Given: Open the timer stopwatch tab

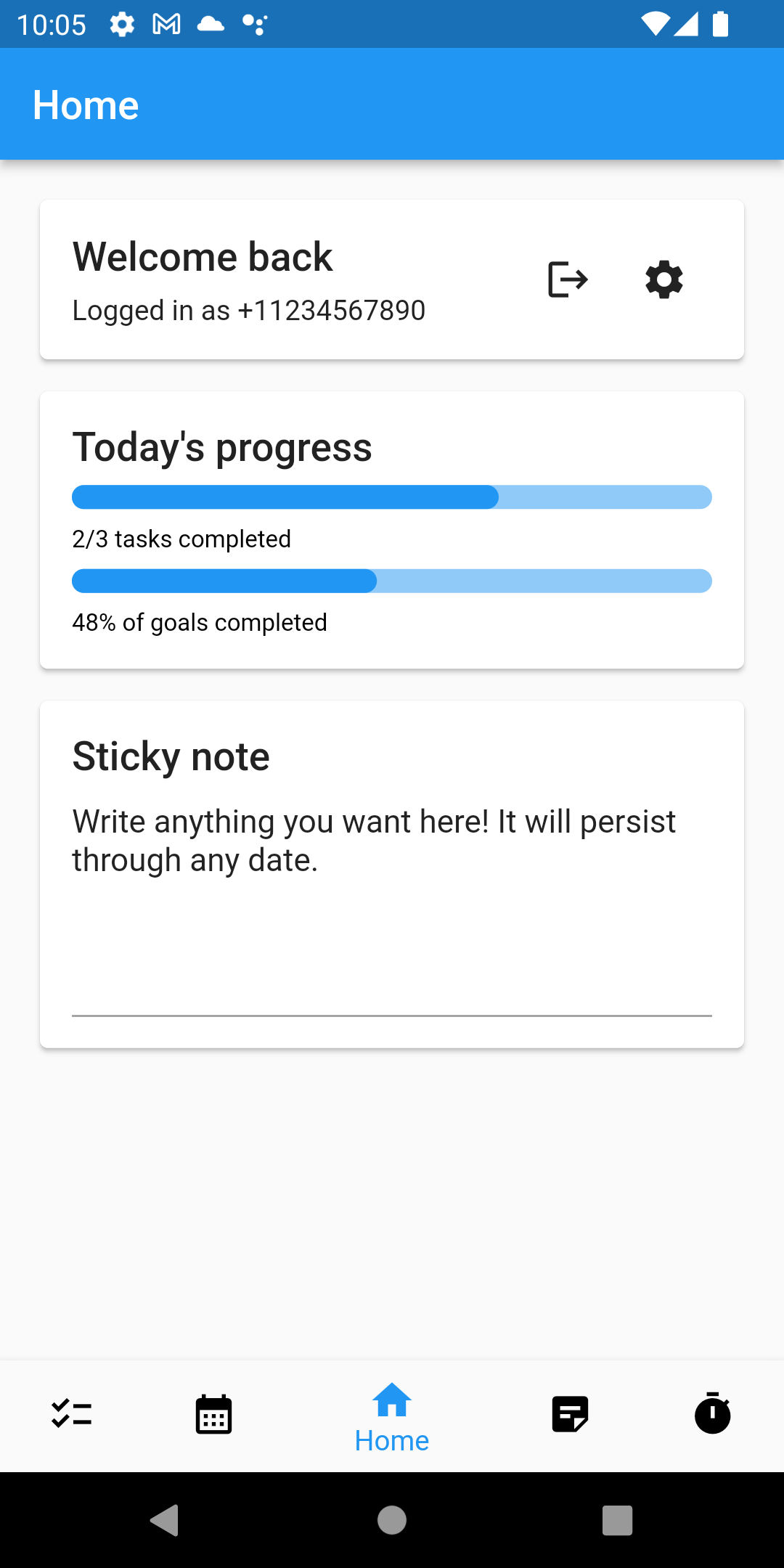Looking at the screenshot, I should point(712,1414).
